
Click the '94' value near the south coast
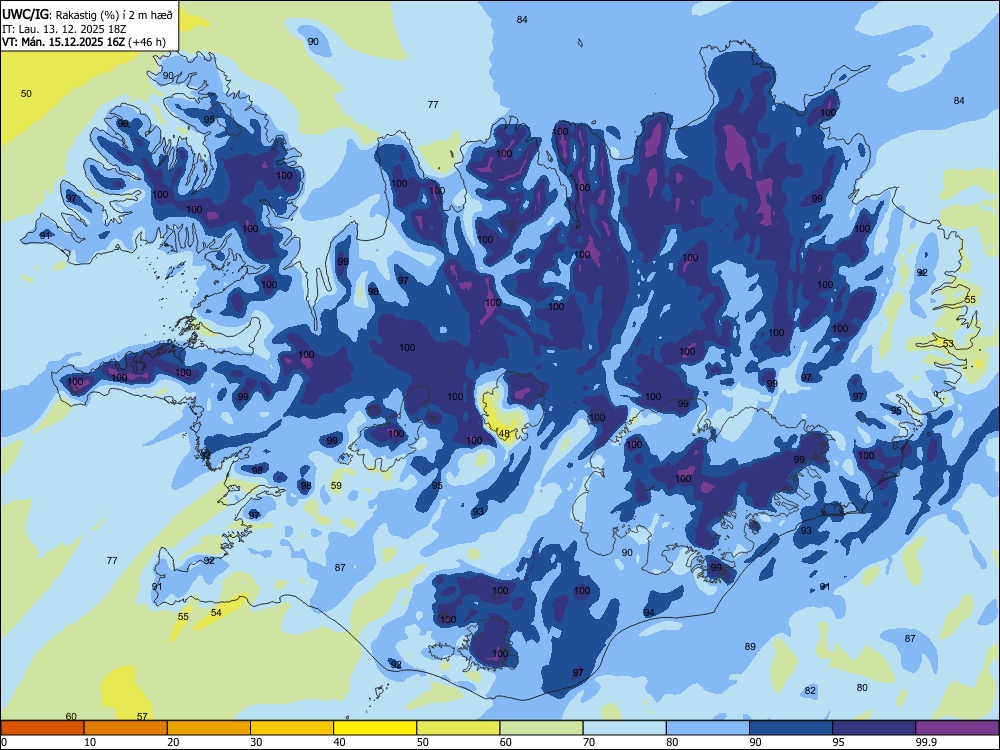(x=649, y=613)
